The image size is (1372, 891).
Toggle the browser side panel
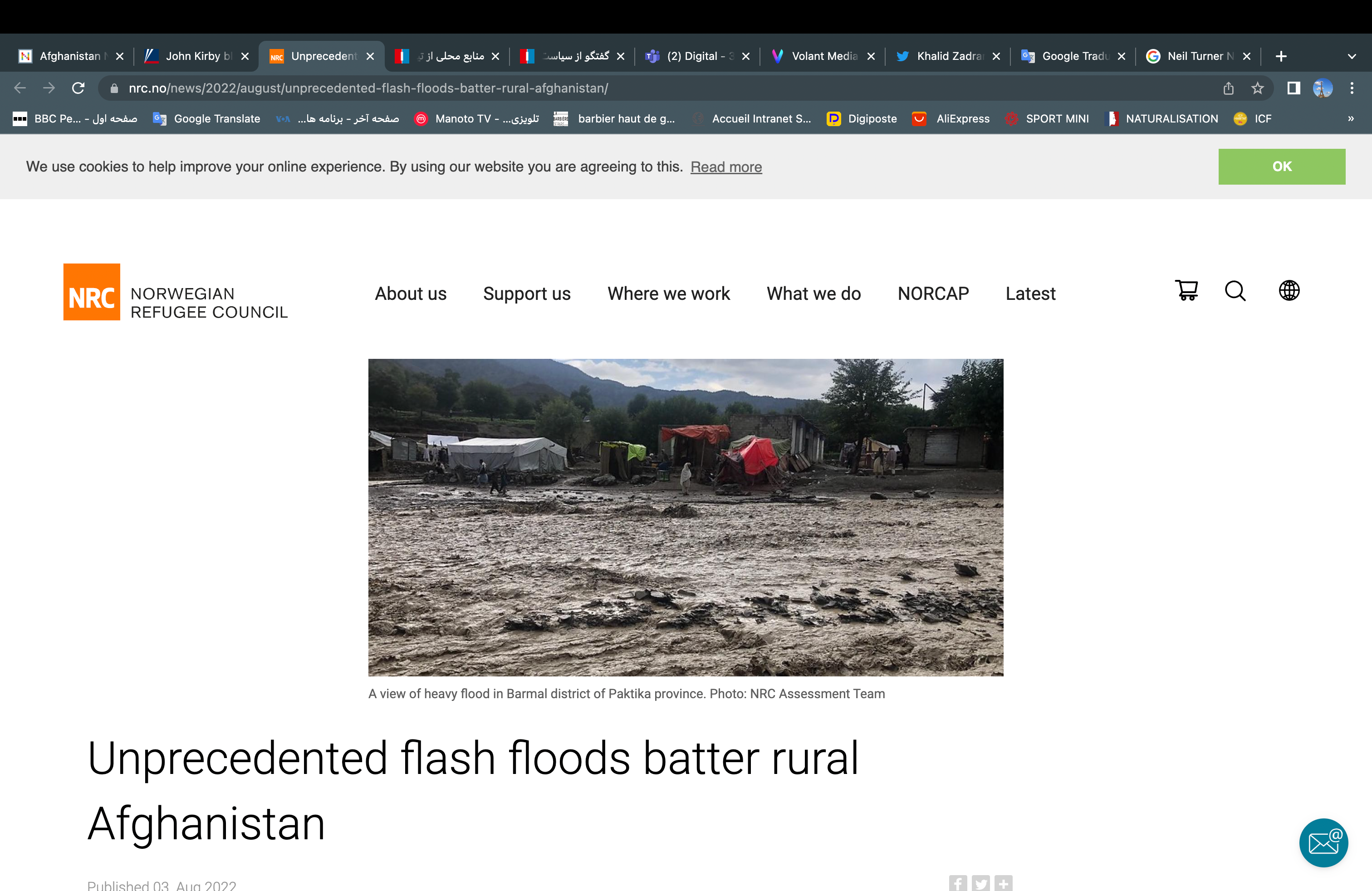tap(1294, 88)
